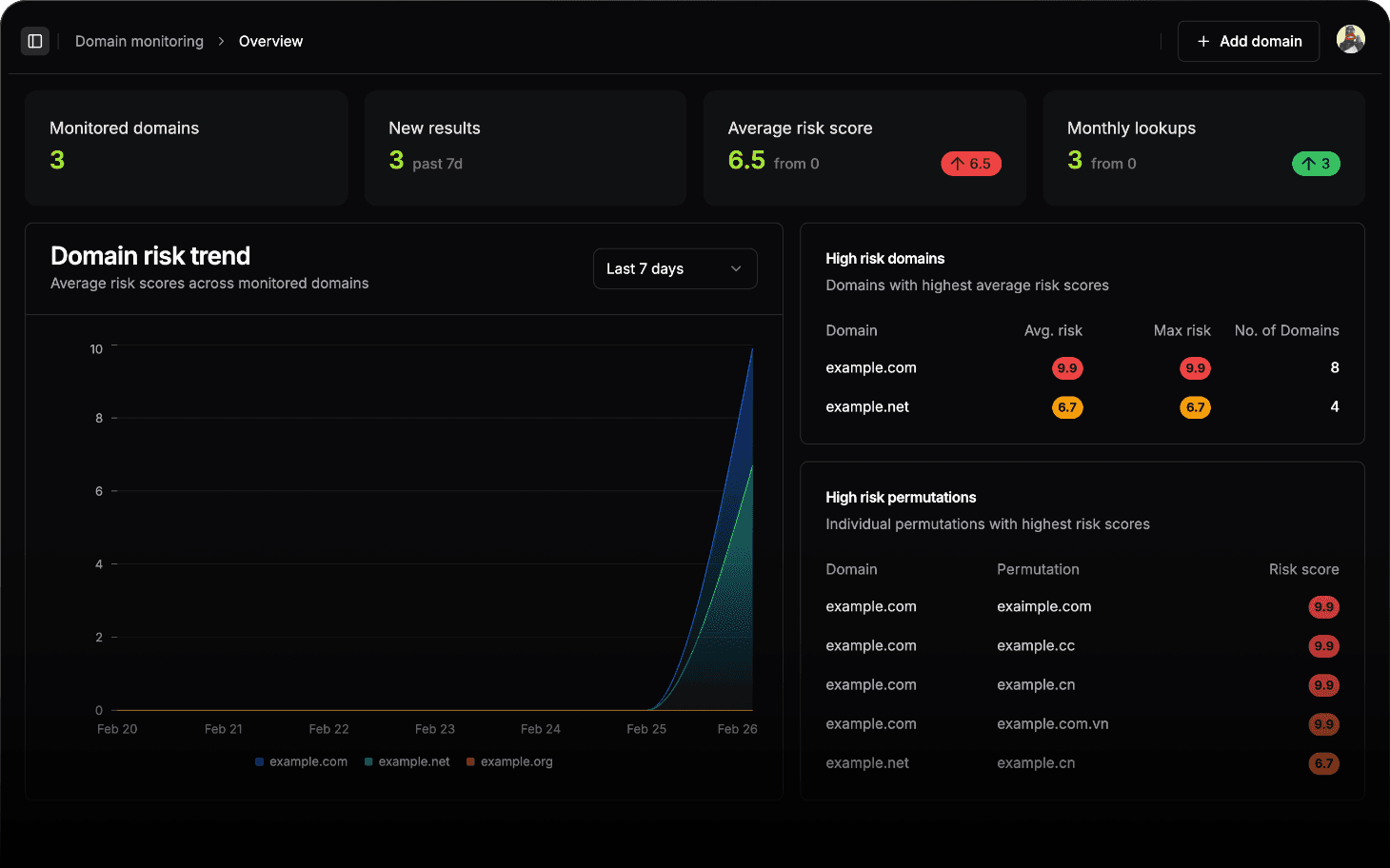The height and width of the screenshot is (868, 1390).
Task: Sort by Risk score column header
Action: coord(1303,569)
